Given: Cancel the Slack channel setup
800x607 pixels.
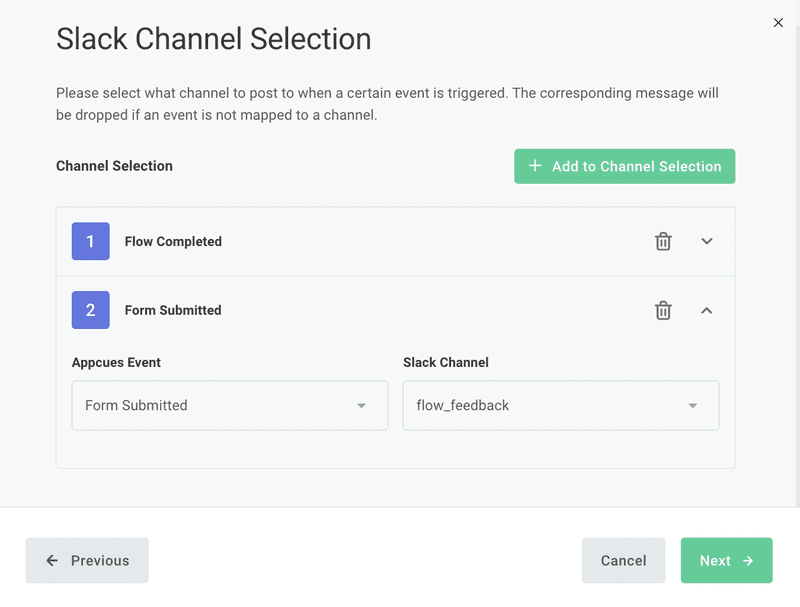Looking at the screenshot, I should [623, 560].
